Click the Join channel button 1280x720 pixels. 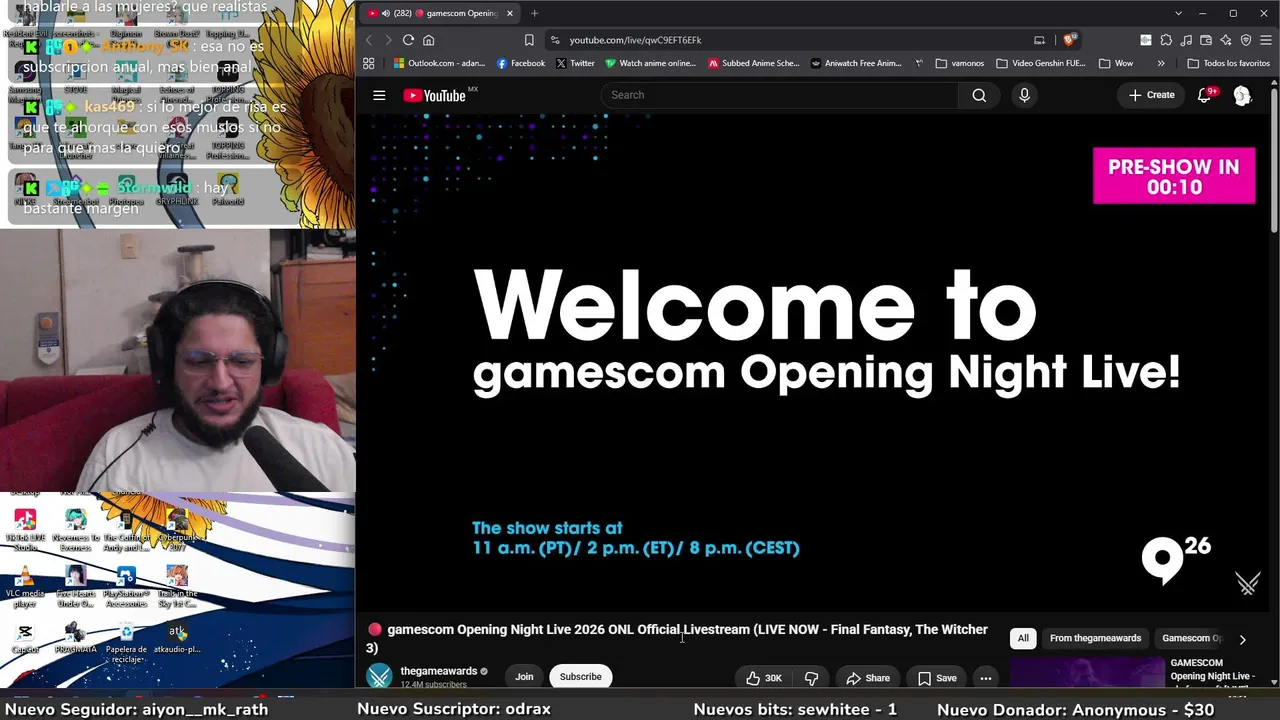[x=524, y=677]
